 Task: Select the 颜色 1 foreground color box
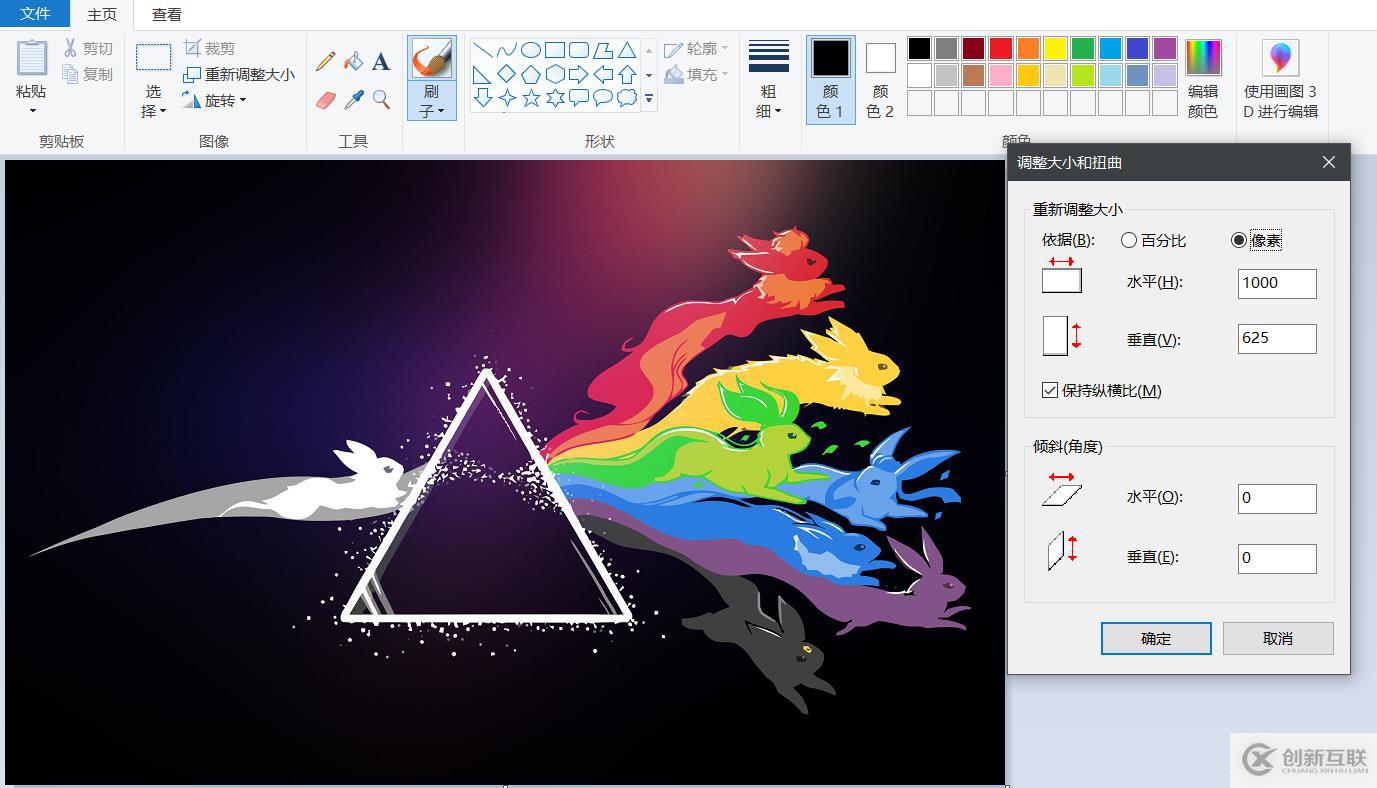coord(830,80)
